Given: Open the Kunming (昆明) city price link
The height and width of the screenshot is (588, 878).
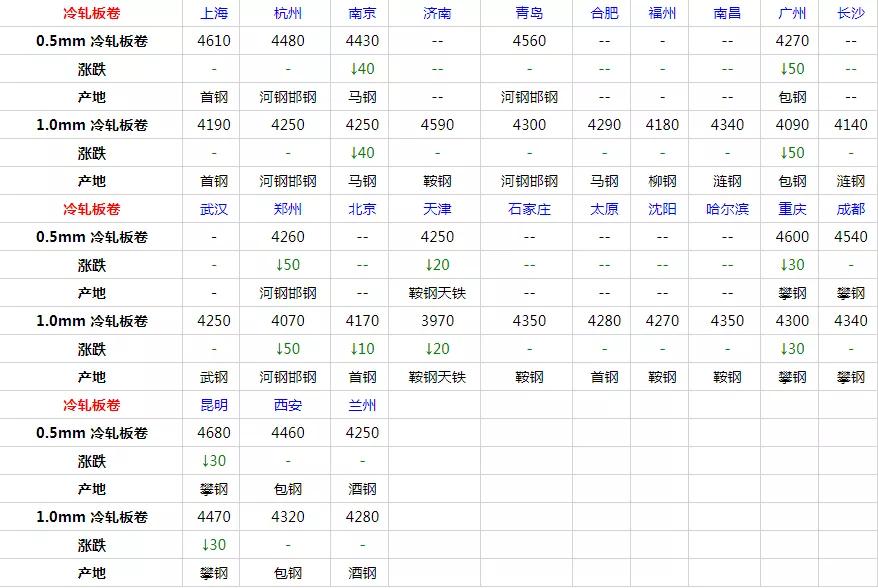Looking at the screenshot, I should pos(213,405).
